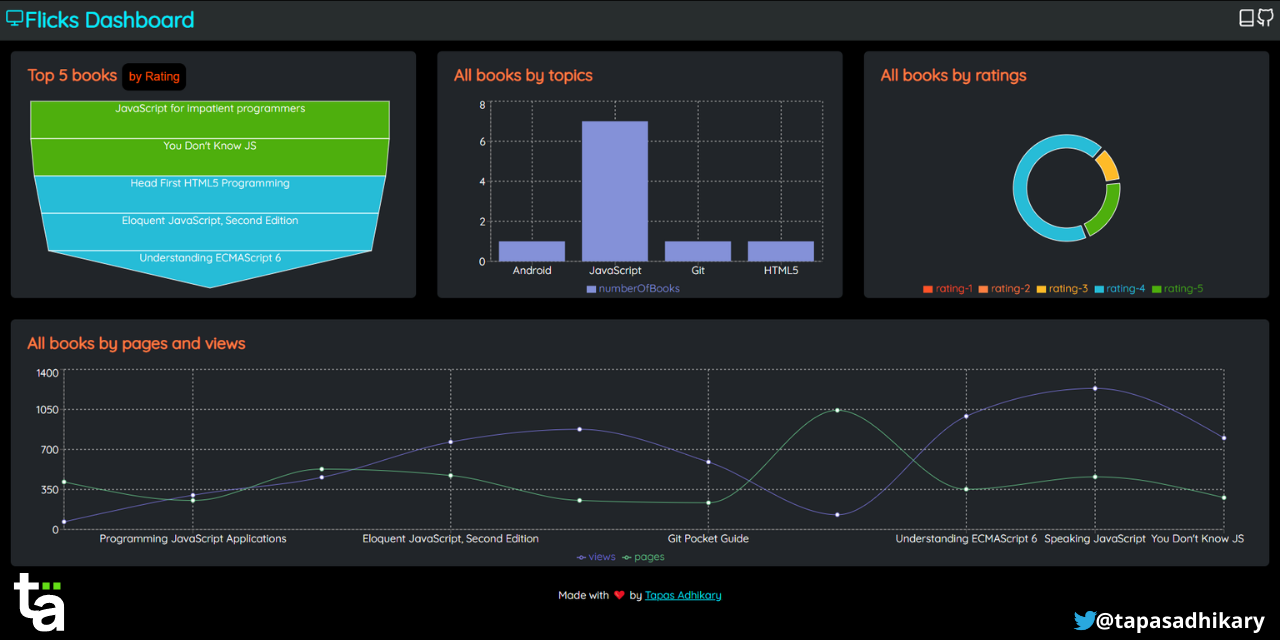Image resolution: width=1280 pixels, height=640 pixels.
Task: Click the red heart icon in the footer
Action: tap(619, 595)
